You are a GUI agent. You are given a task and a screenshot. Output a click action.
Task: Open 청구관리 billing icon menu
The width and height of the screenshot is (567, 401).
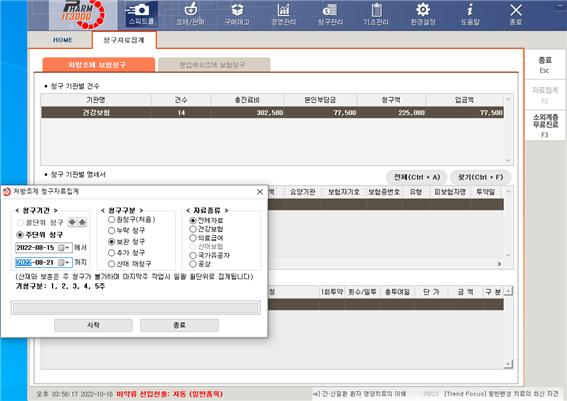click(x=330, y=14)
